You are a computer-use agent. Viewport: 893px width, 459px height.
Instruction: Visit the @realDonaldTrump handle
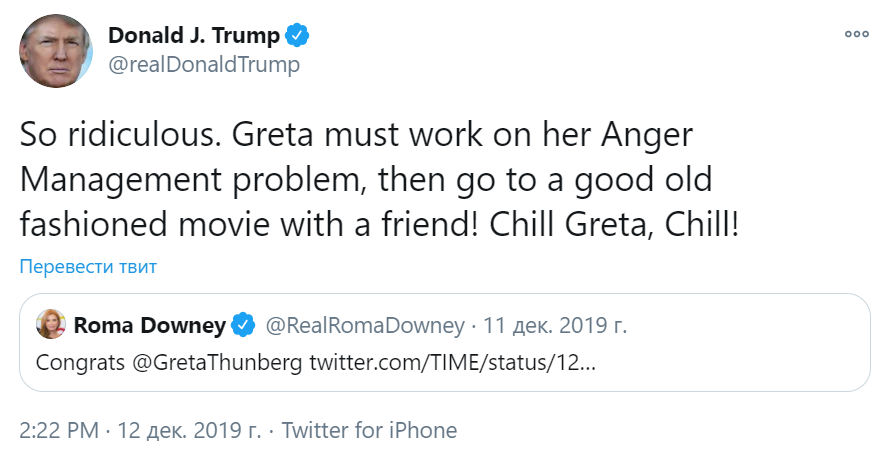coord(203,65)
